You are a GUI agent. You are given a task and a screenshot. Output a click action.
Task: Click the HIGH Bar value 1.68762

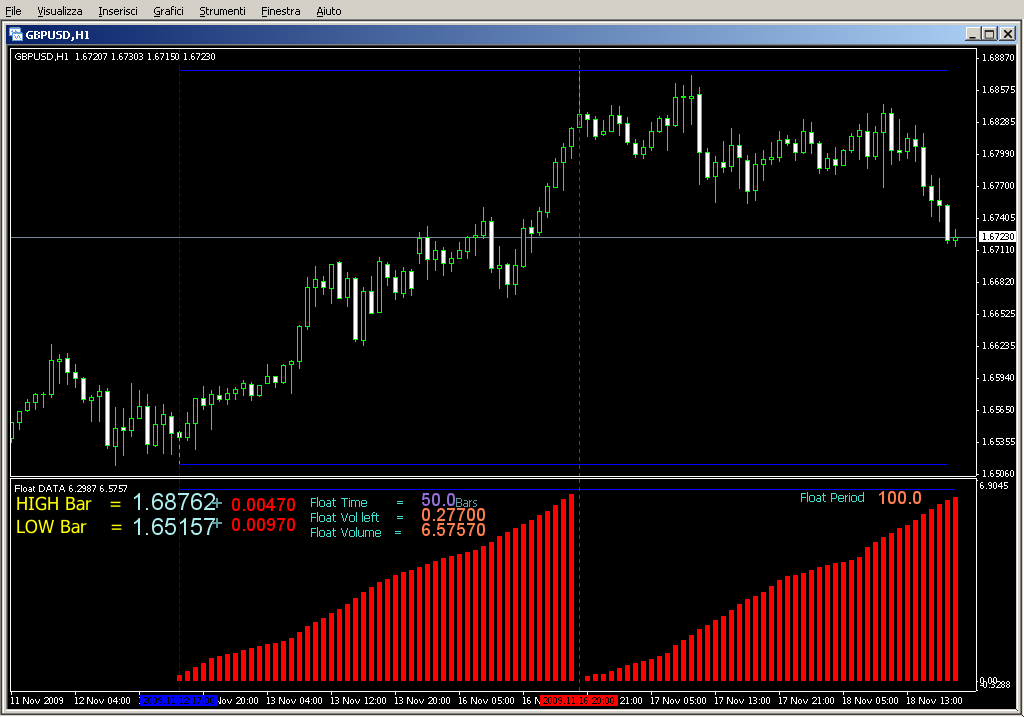pyautogui.click(x=174, y=503)
